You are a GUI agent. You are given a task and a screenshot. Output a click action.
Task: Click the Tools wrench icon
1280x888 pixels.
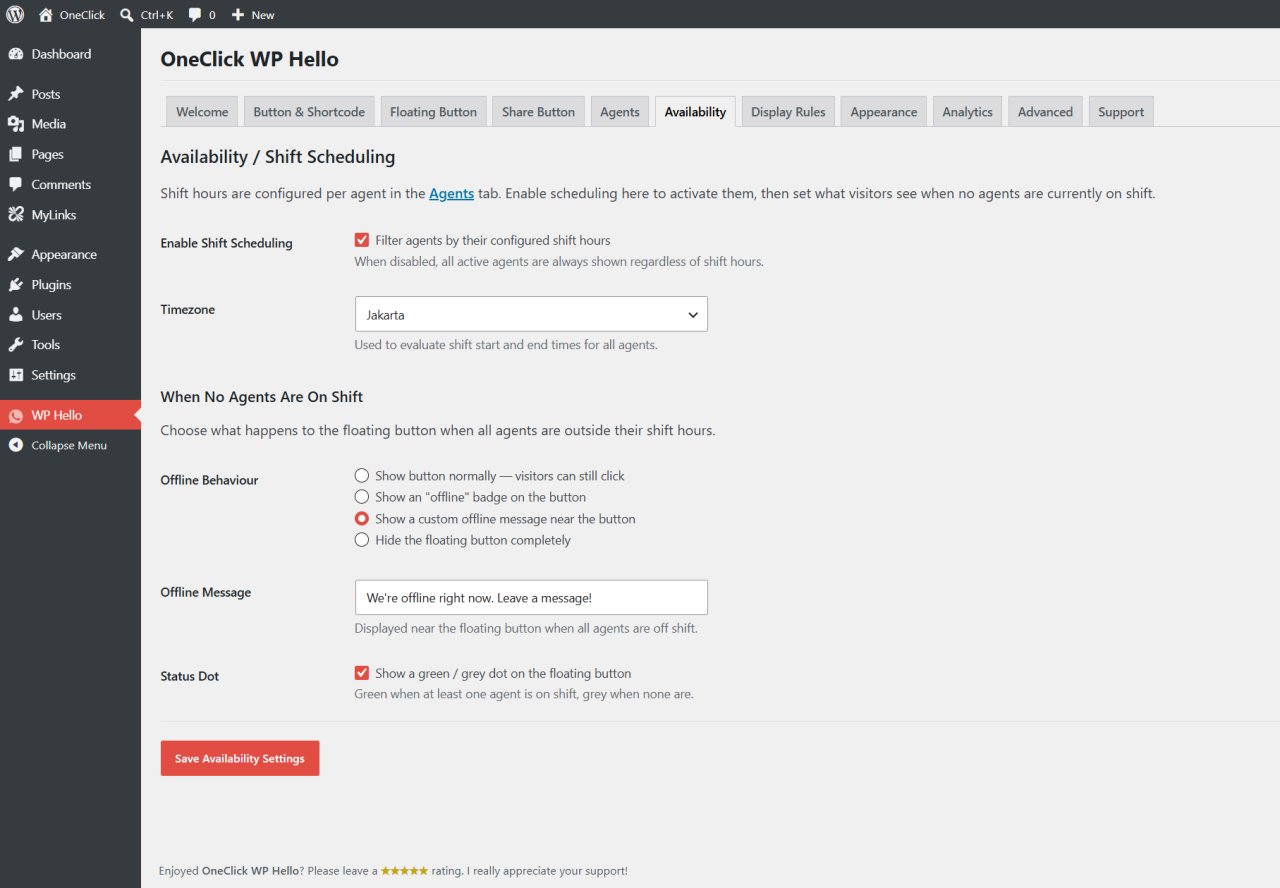(x=16, y=345)
